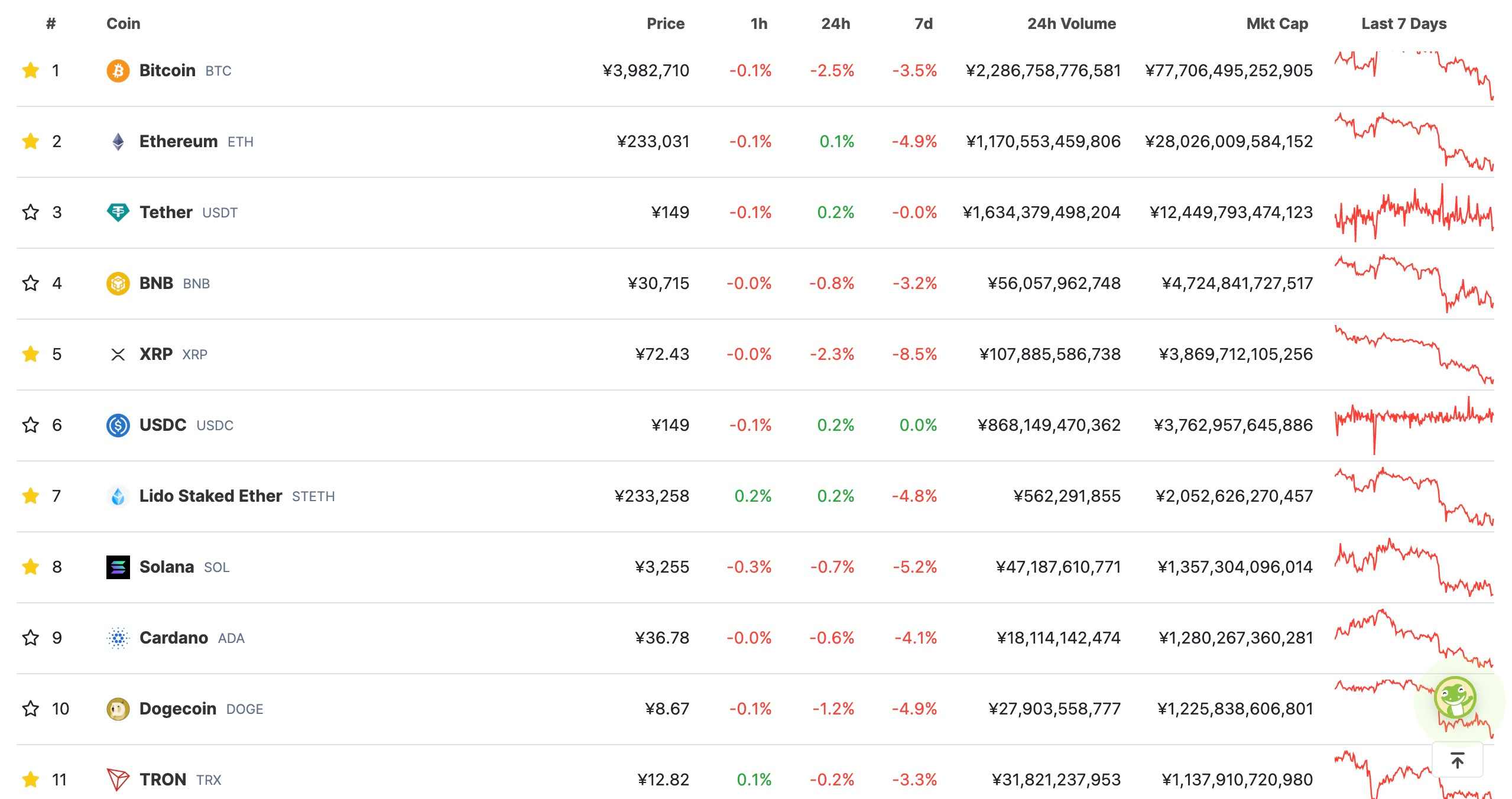The width and height of the screenshot is (1512, 799).
Task: Sort by the 1h column header
Action: click(x=759, y=24)
